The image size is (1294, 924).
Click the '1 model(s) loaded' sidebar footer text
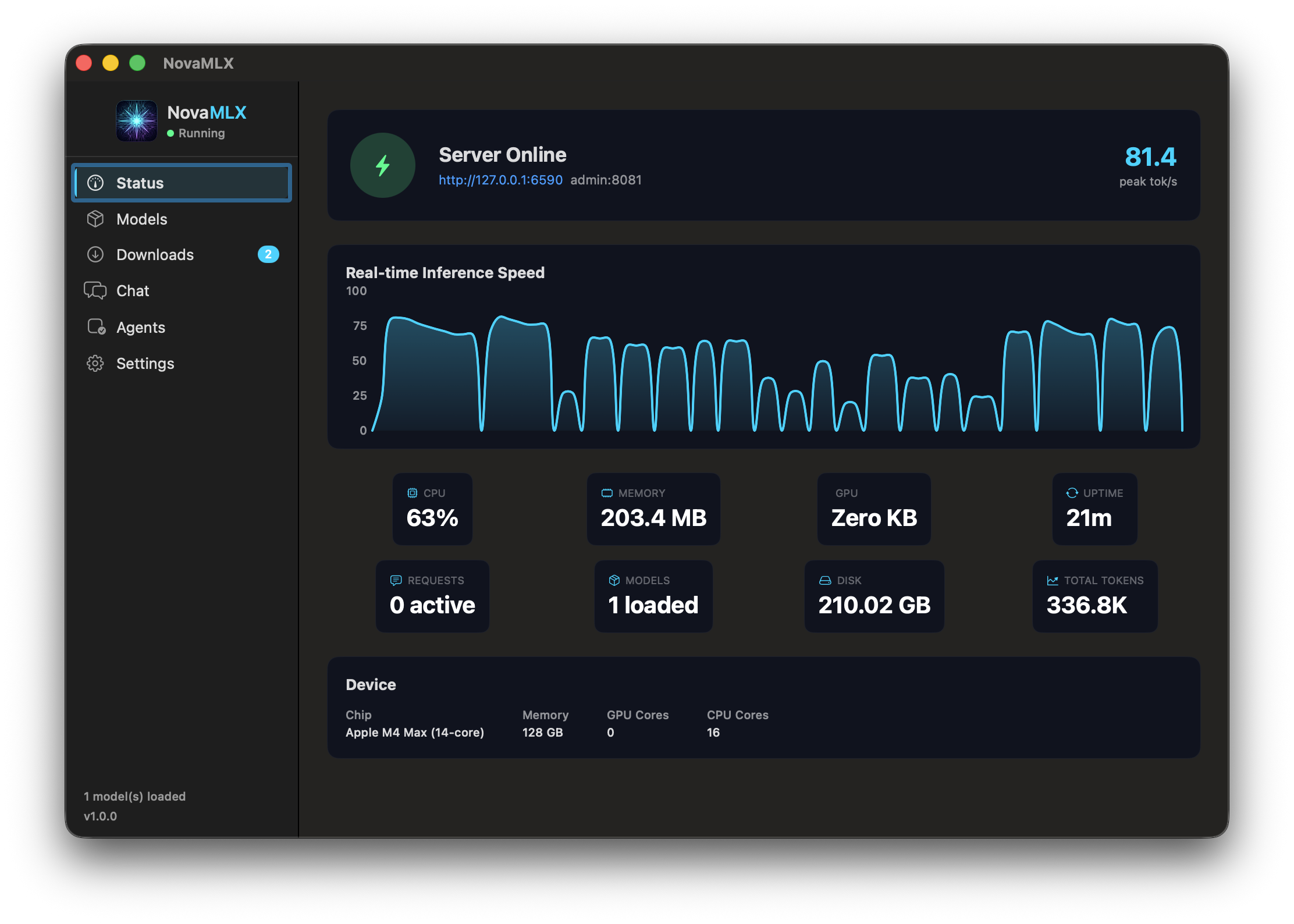pyautogui.click(x=134, y=797)
